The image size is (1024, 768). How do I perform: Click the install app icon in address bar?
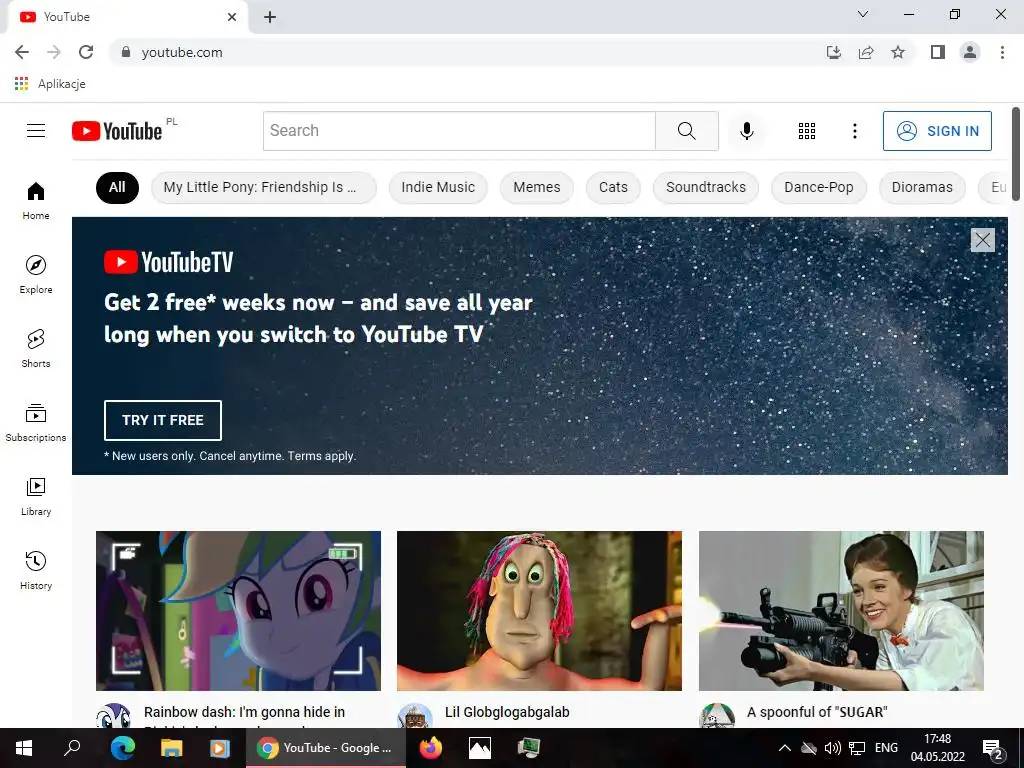point(833,52)
